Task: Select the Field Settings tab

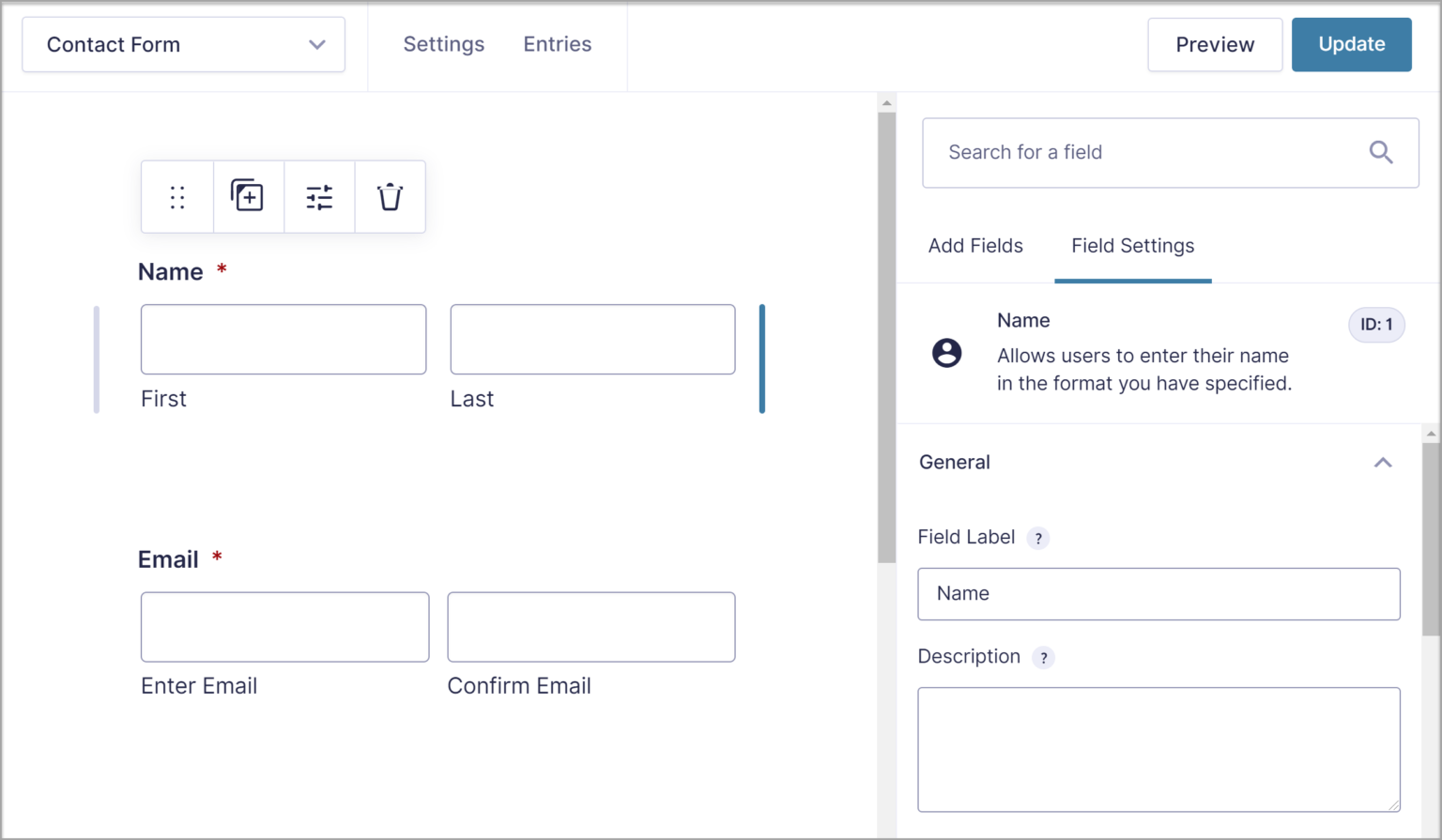Action: tap(1132, 246)
